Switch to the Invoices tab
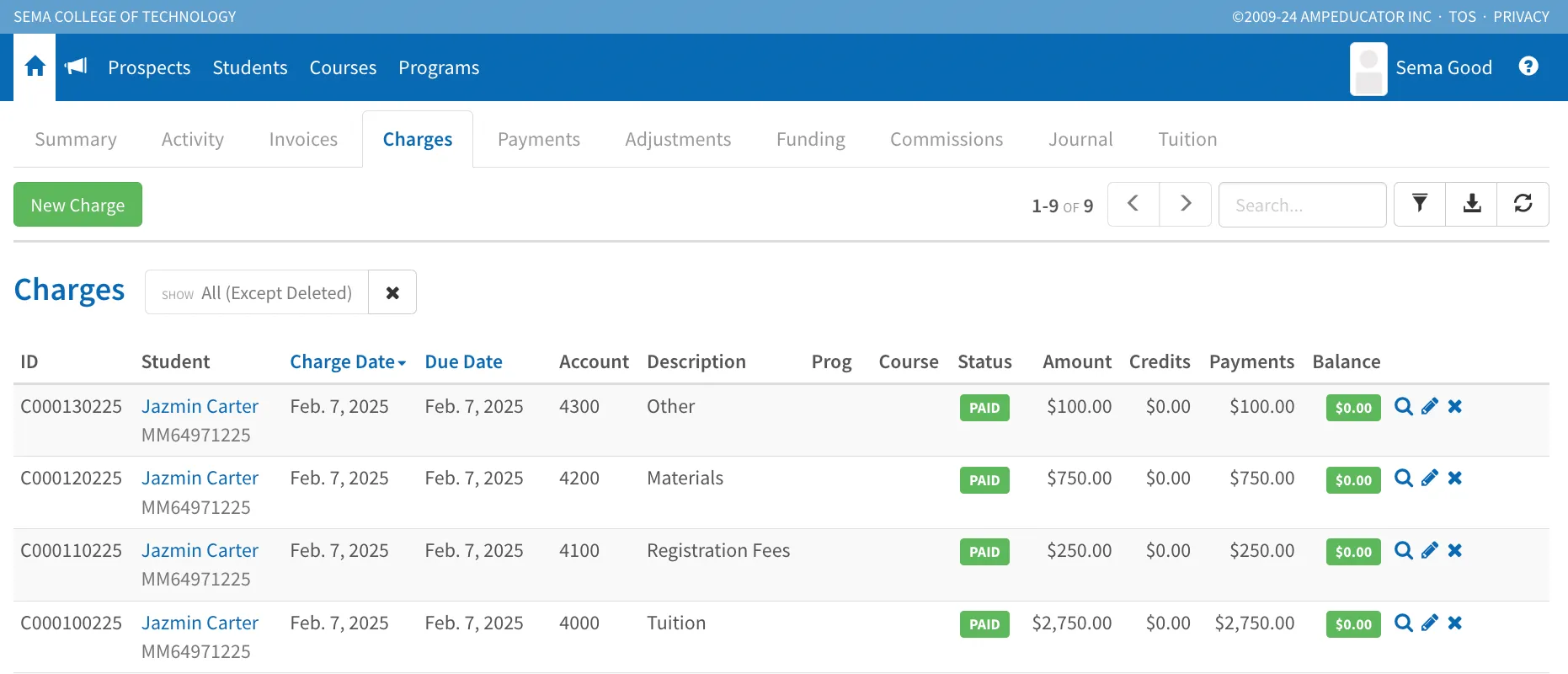 tap(303, 139)
